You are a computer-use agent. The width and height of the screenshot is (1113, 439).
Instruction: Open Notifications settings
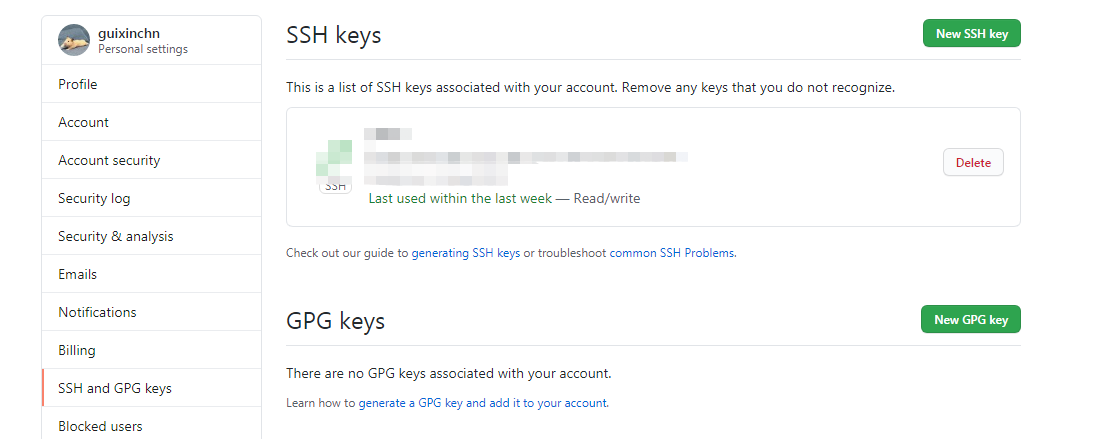pos(97,313)
